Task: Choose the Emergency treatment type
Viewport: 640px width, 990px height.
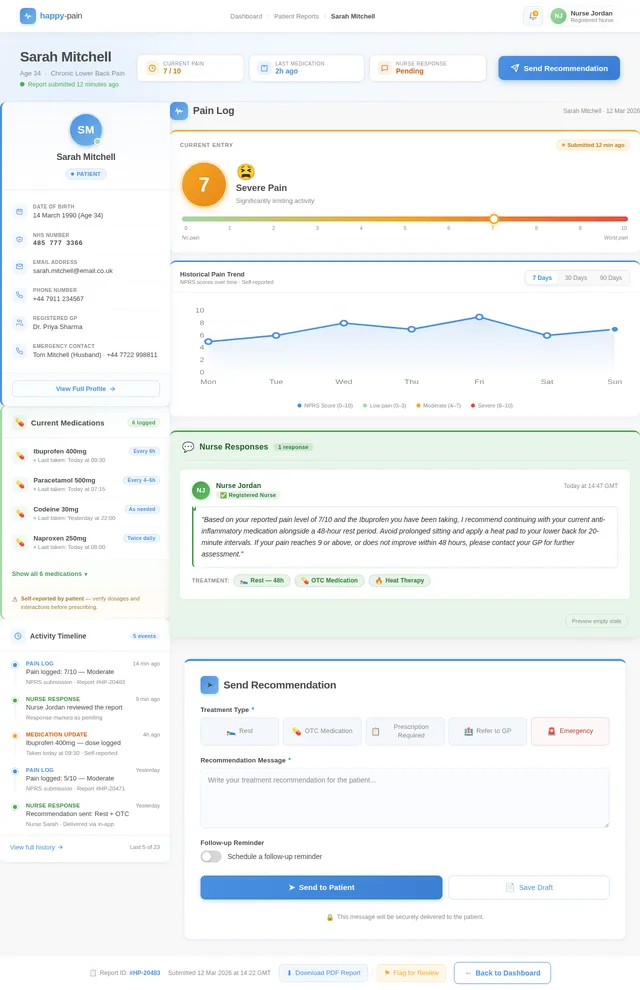Action: click(x=569, y=731)
